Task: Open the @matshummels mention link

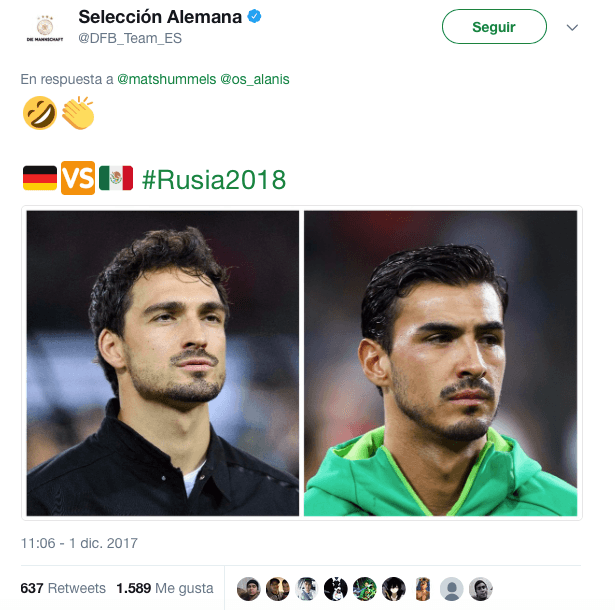Action: 166,79
